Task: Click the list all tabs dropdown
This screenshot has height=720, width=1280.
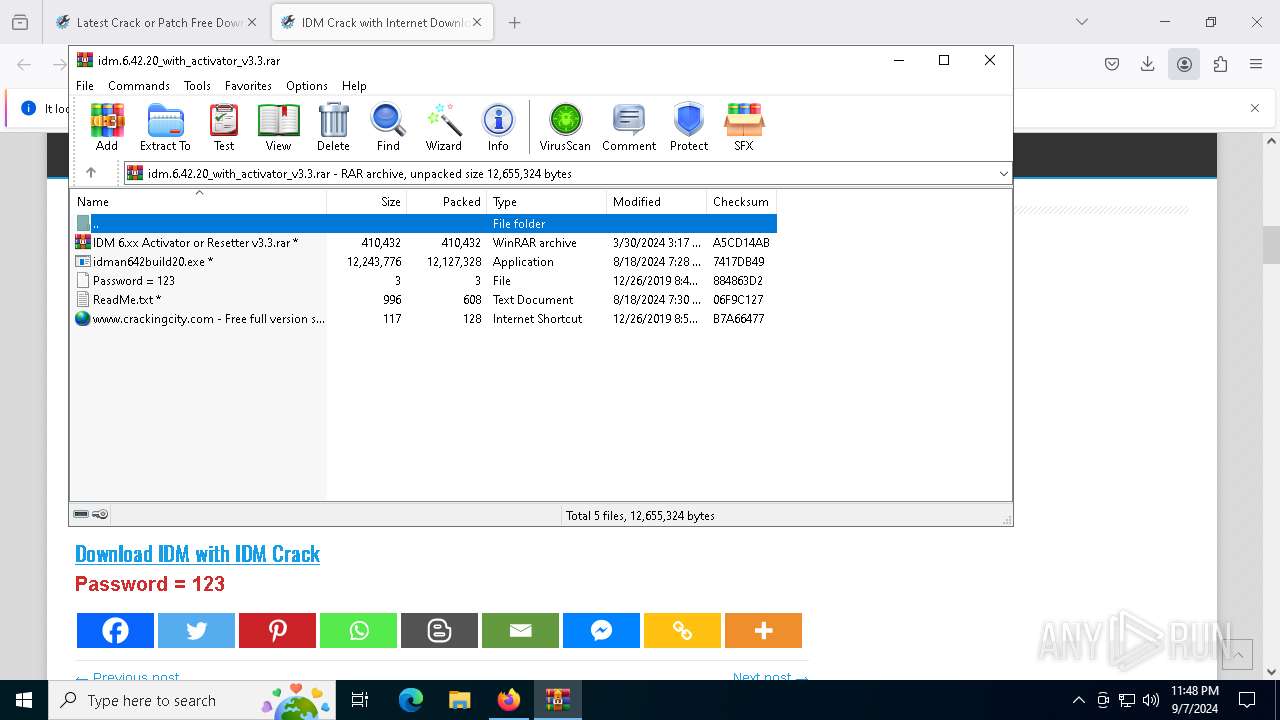Action: coord(1081,22)
